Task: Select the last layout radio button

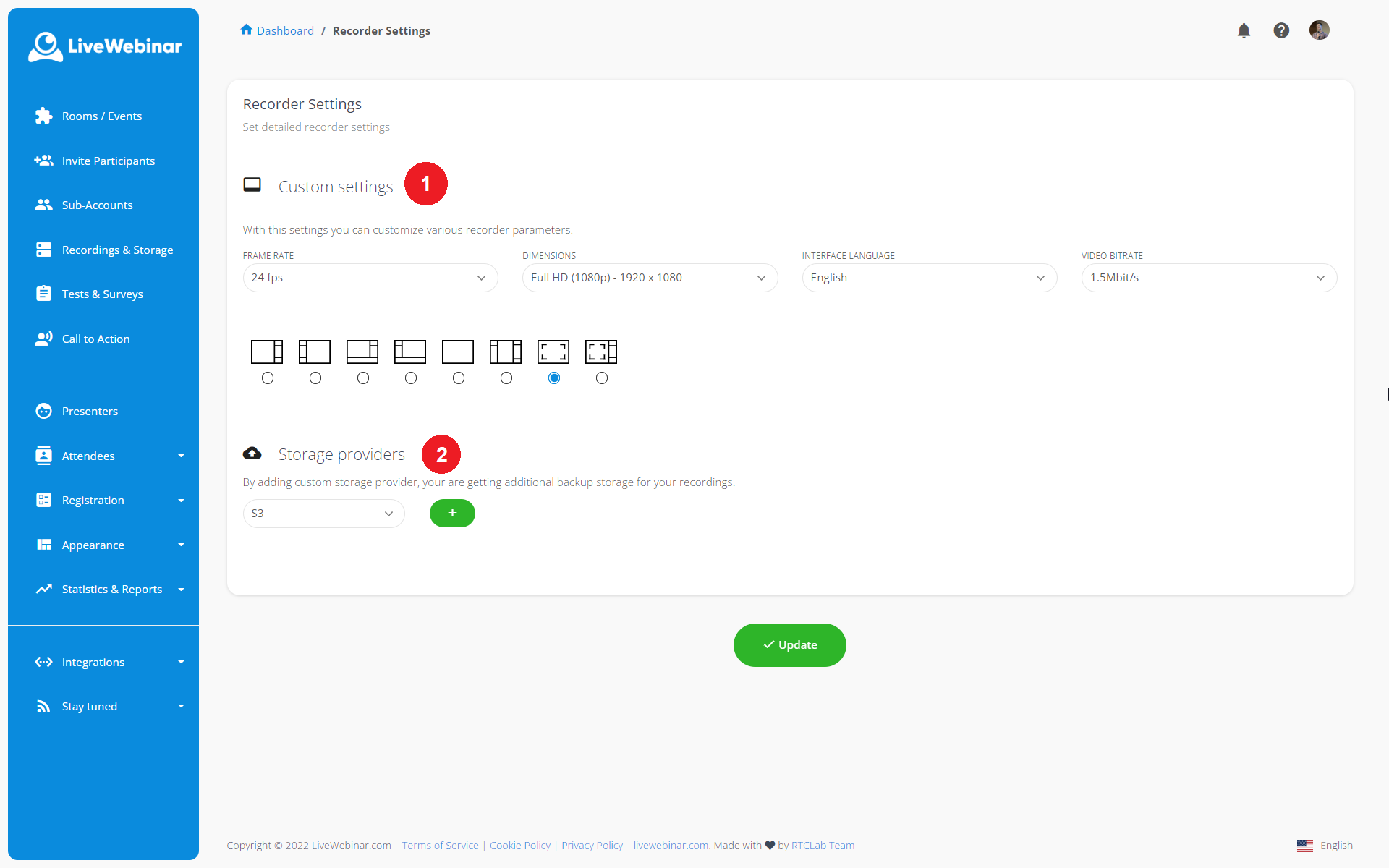Action: [x=602, y=378]
